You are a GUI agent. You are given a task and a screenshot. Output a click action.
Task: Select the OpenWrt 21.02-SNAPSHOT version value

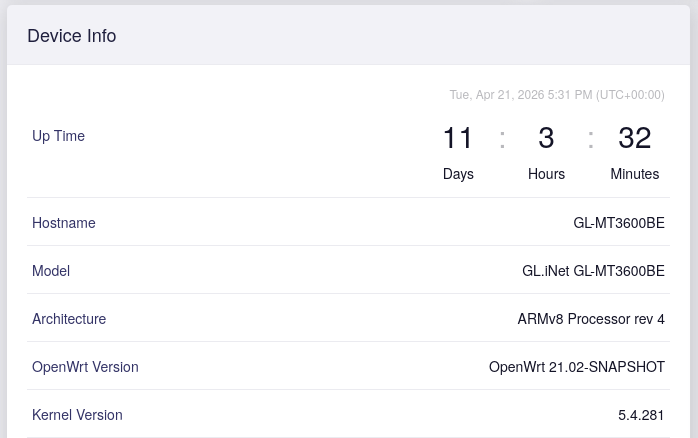click(576, 367)
